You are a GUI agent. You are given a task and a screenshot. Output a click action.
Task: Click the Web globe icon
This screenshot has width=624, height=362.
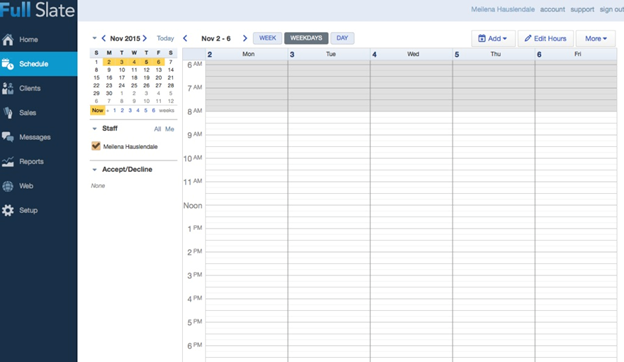pos(8,186)
